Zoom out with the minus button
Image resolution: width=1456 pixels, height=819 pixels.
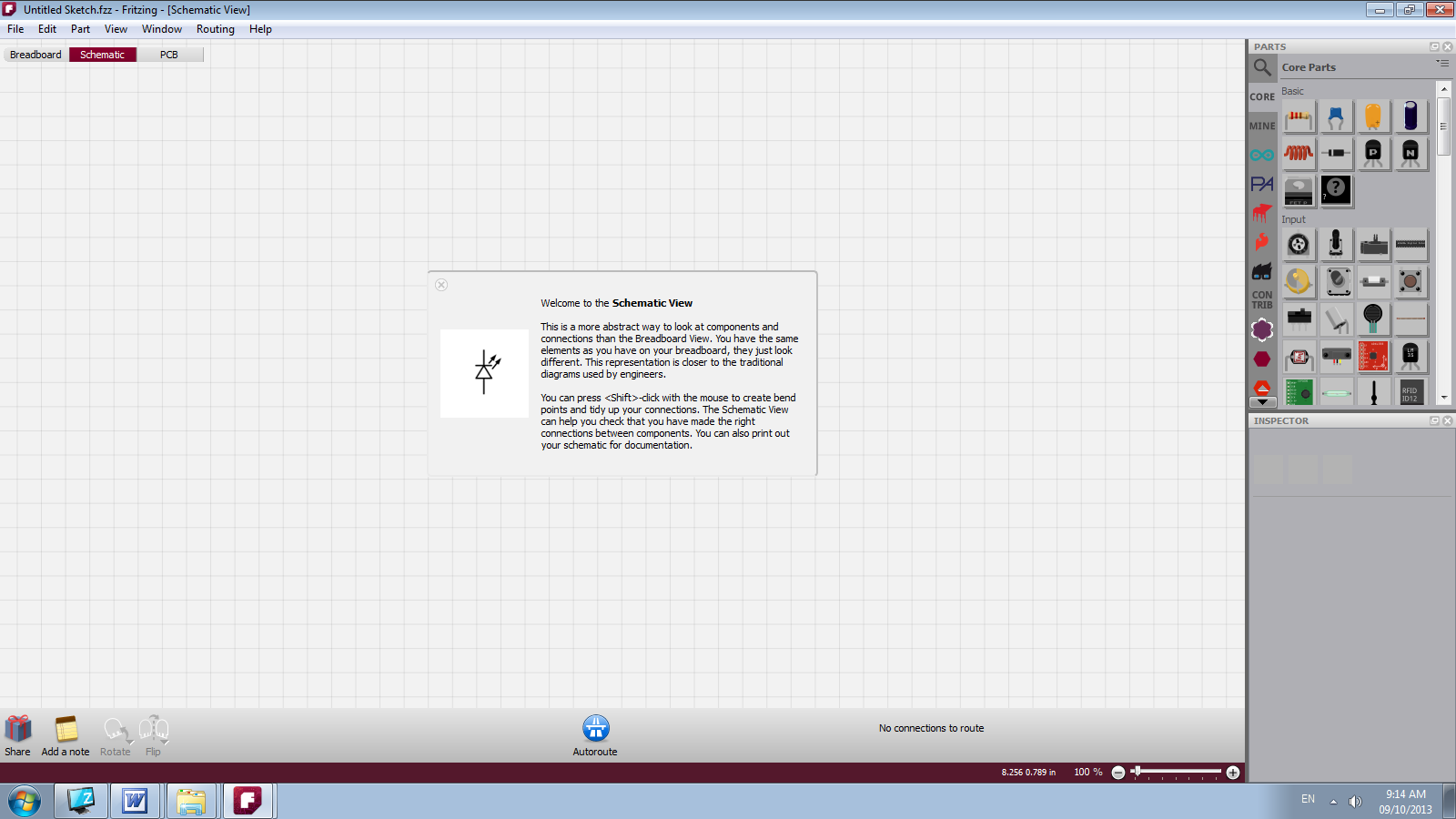point(1118,773)
